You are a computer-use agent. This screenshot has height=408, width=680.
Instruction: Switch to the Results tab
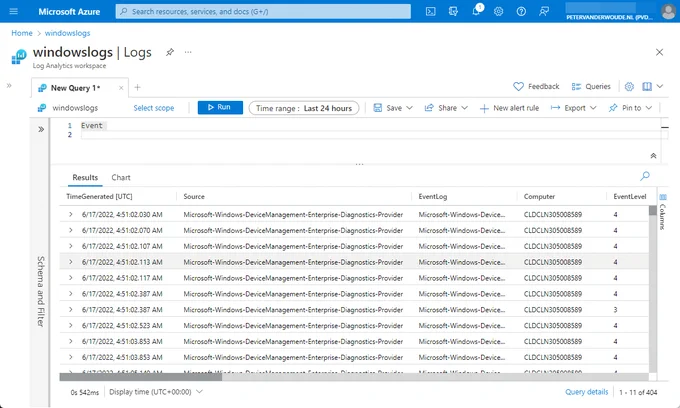tap(85, 177)
